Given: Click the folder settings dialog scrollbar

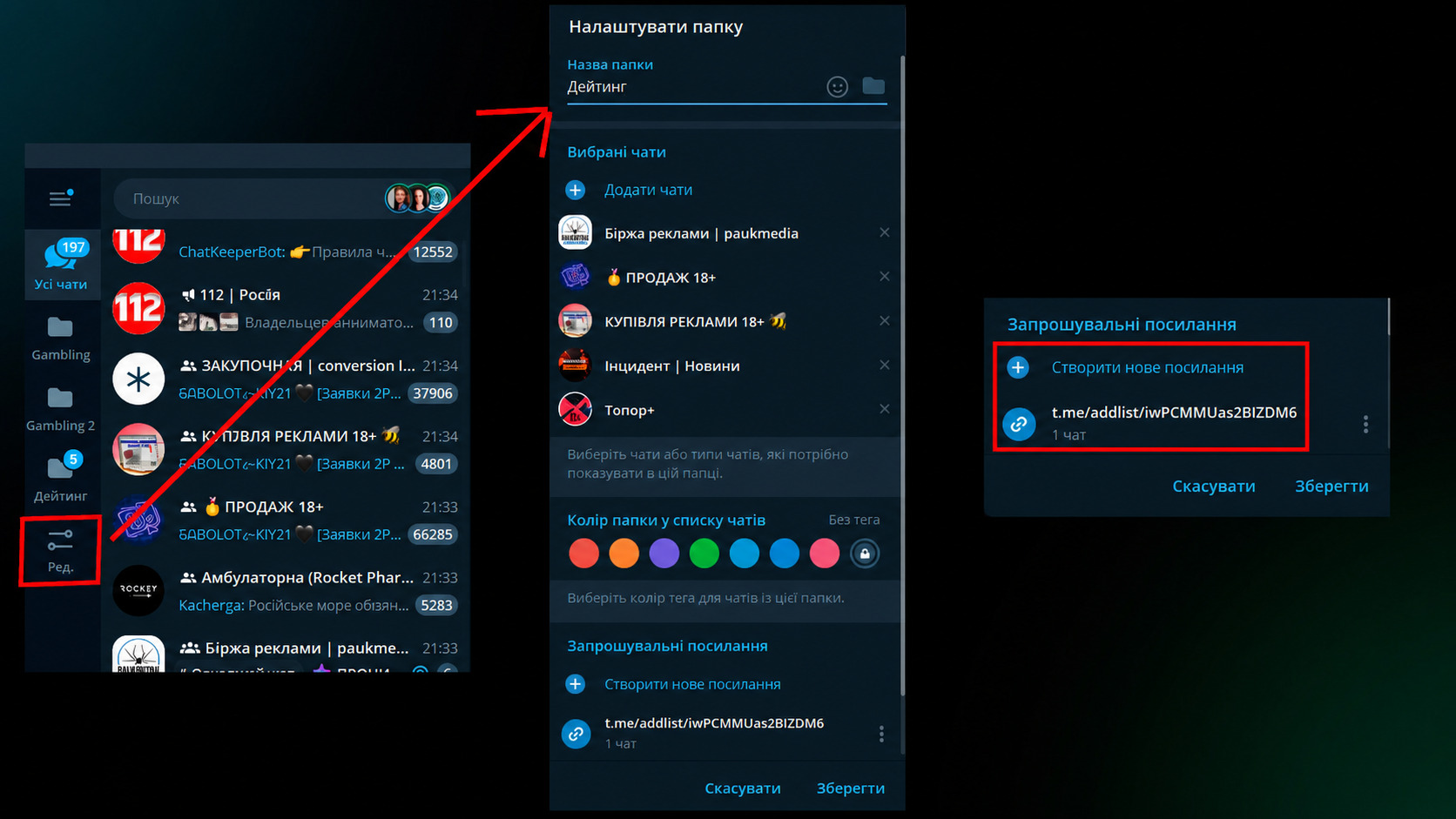Looking at the screenshot, I should [902, 374].
